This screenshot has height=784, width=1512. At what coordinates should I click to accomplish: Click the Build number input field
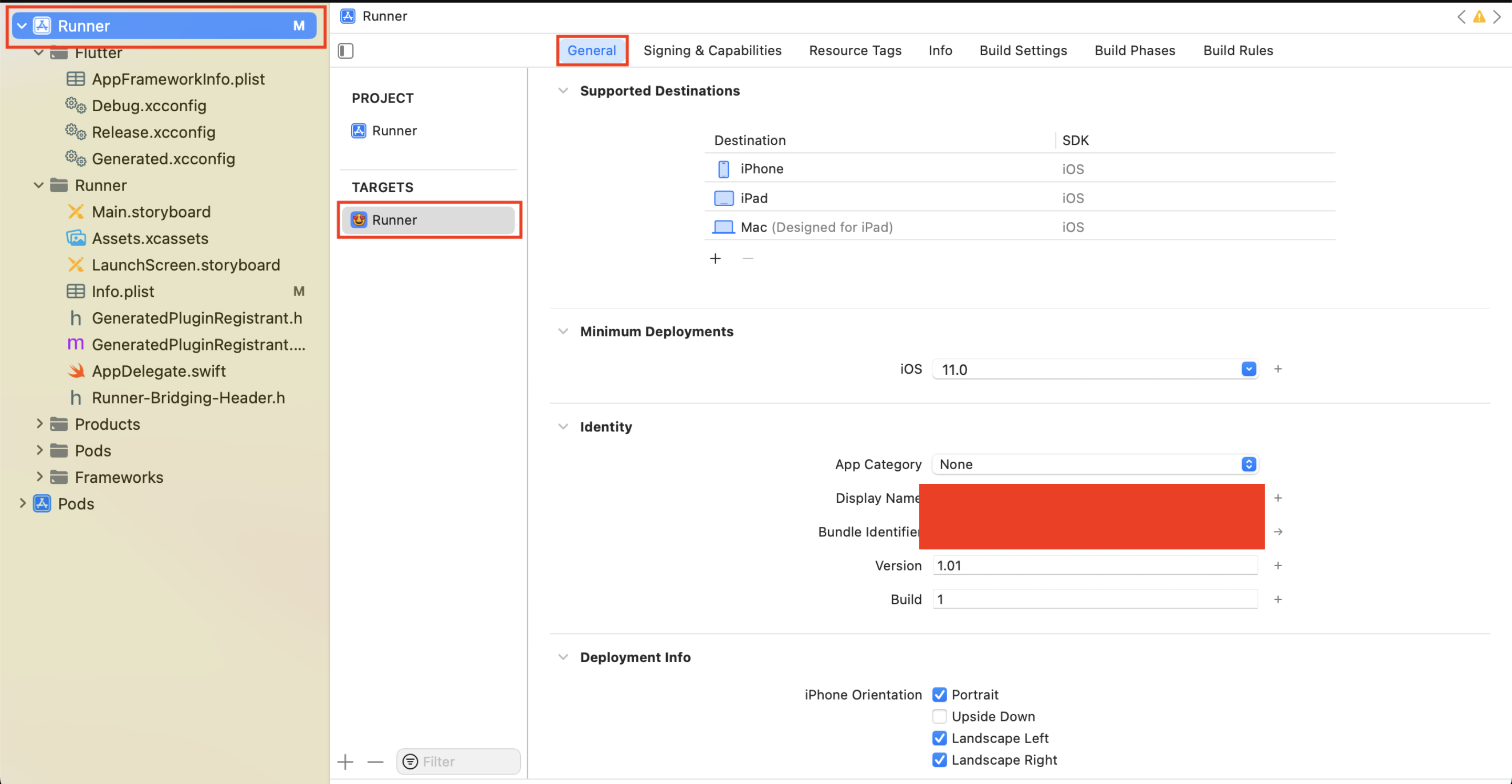[1094, 599]
